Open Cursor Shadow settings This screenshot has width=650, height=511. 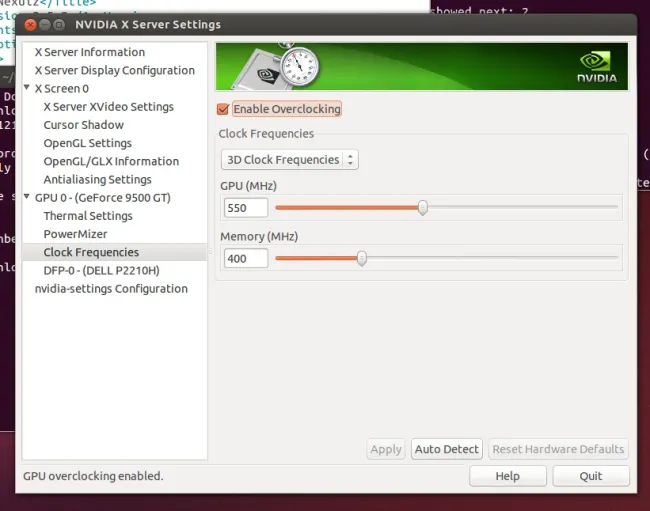tap(83, 125)
